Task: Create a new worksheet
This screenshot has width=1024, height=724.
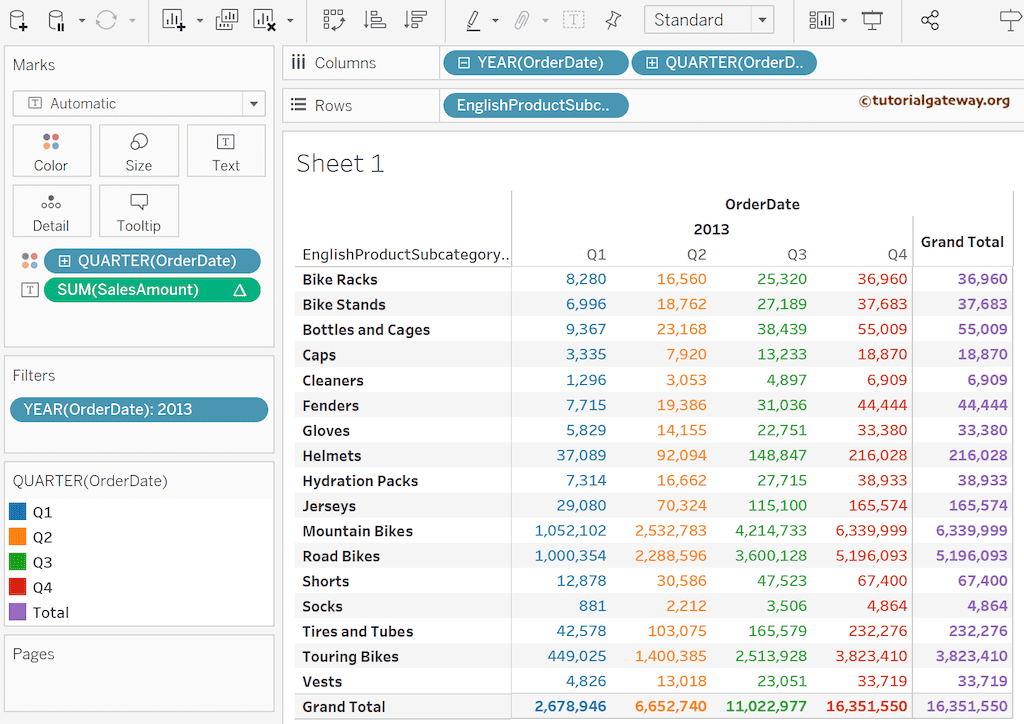Action: (x=175, y=19)
